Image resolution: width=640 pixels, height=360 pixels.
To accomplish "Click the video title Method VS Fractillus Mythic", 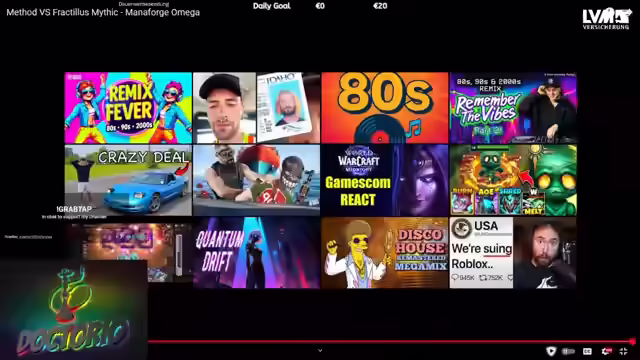I will coord(103,12).
